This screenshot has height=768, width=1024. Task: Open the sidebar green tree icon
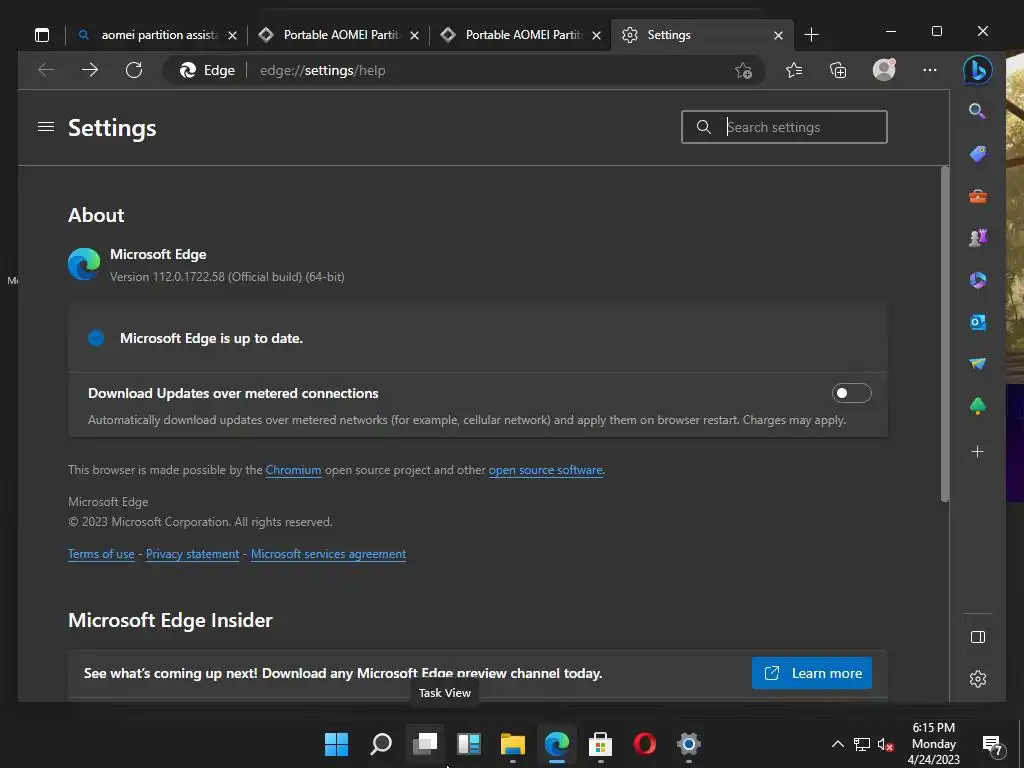click(x=978, y=406)
